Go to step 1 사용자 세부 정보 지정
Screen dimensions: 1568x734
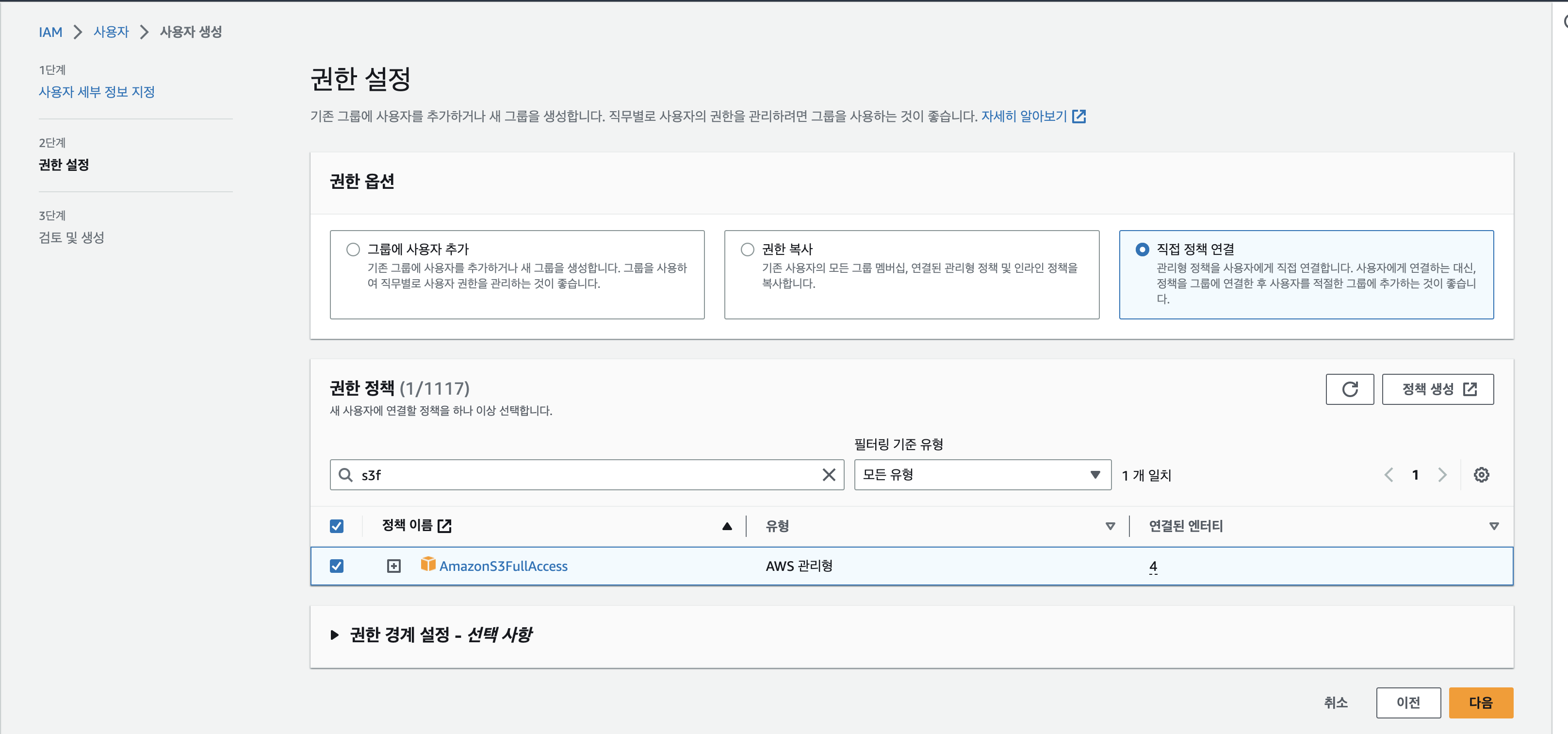pos(97,92)
